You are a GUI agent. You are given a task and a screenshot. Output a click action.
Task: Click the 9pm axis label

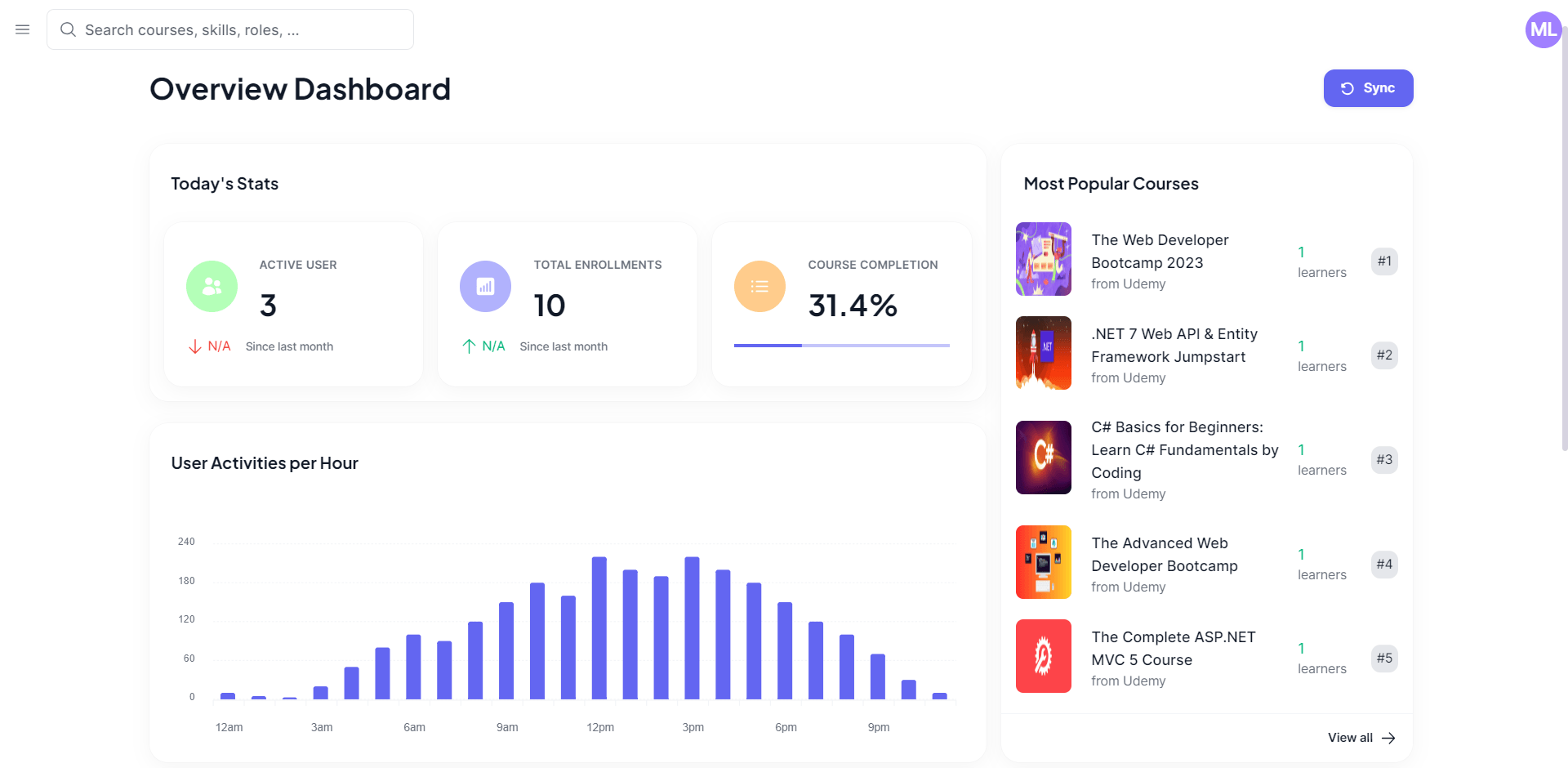coord(879,727)
